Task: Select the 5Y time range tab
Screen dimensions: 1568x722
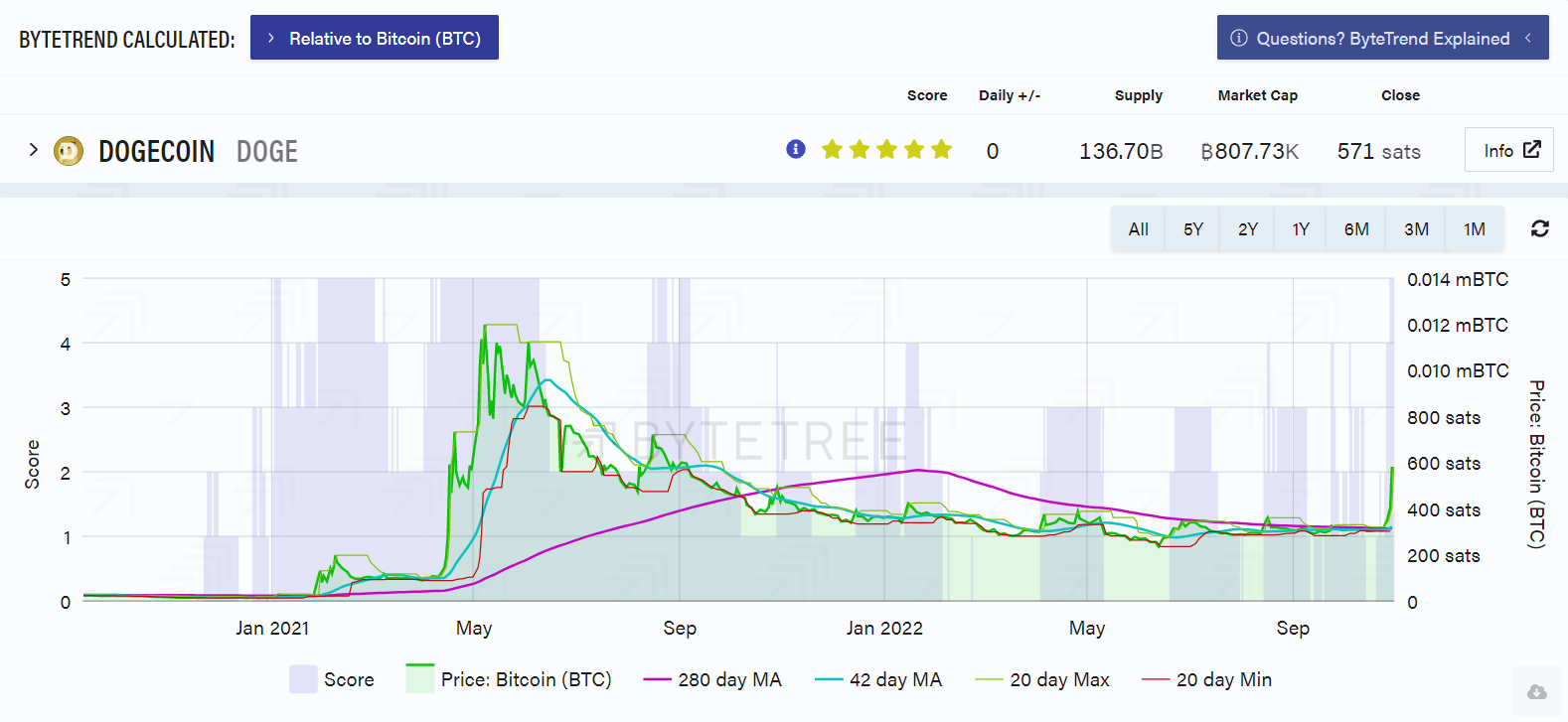Action: coord(1193,229)
